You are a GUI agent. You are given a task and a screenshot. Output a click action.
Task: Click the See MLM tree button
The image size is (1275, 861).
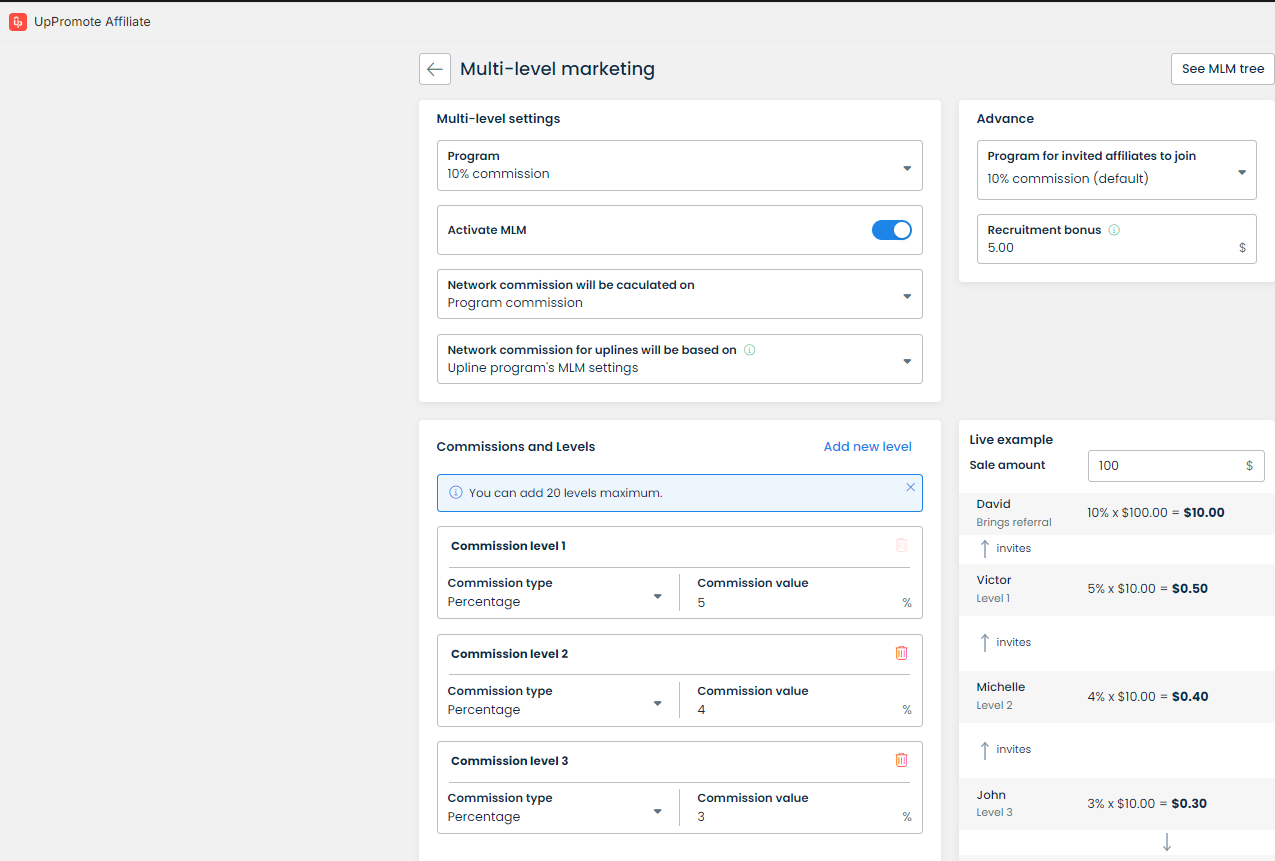(1222, 69)
